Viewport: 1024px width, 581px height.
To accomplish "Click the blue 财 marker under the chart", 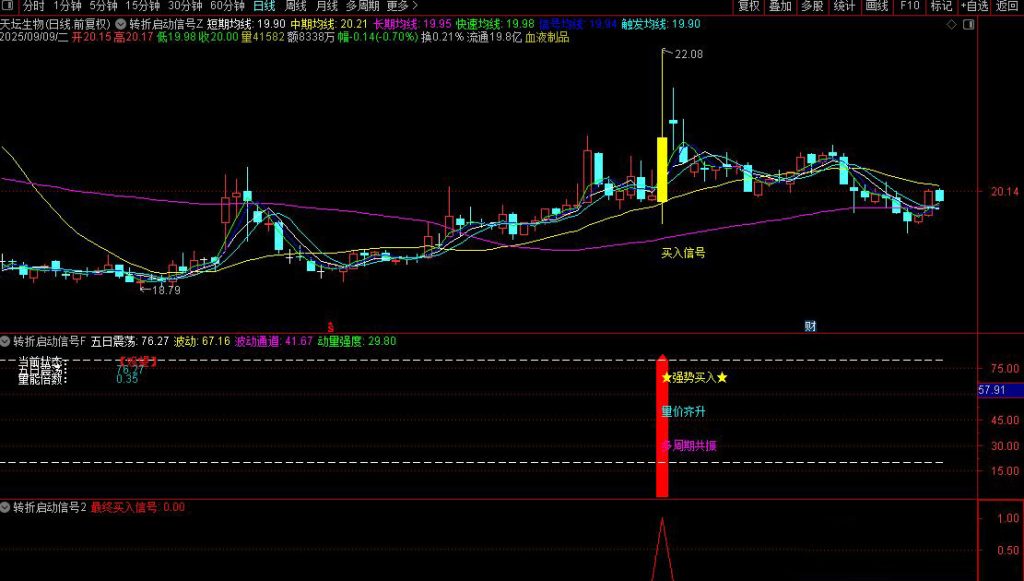I will click(x=810, y=326).
